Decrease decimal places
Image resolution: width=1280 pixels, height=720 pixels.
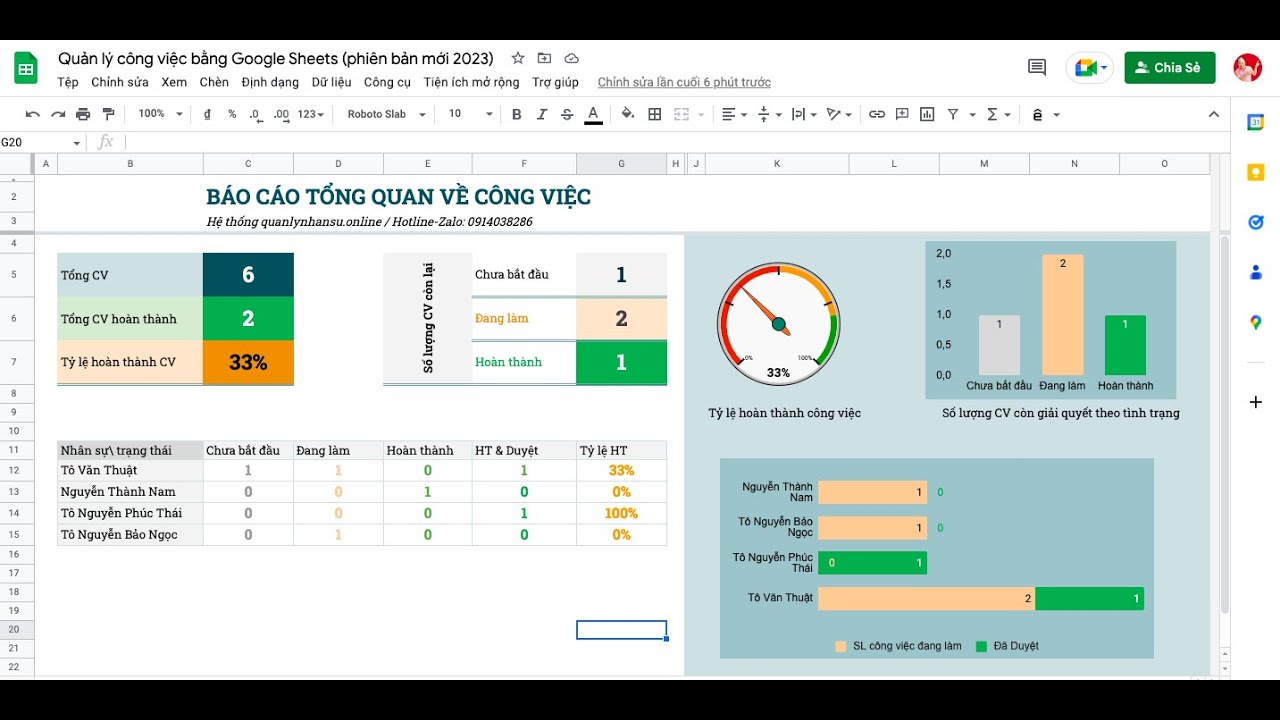point(256,114)
